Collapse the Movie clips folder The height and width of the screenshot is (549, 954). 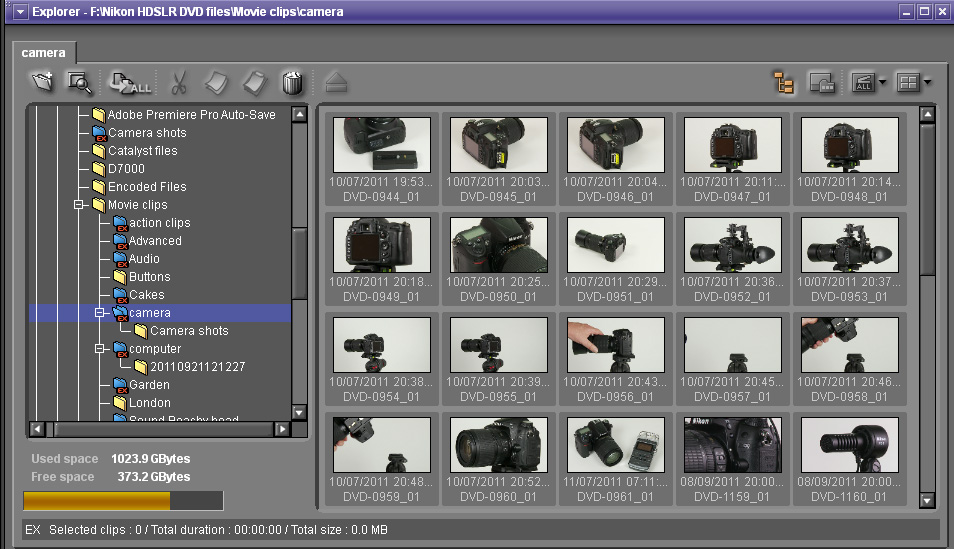pos(79,205)
